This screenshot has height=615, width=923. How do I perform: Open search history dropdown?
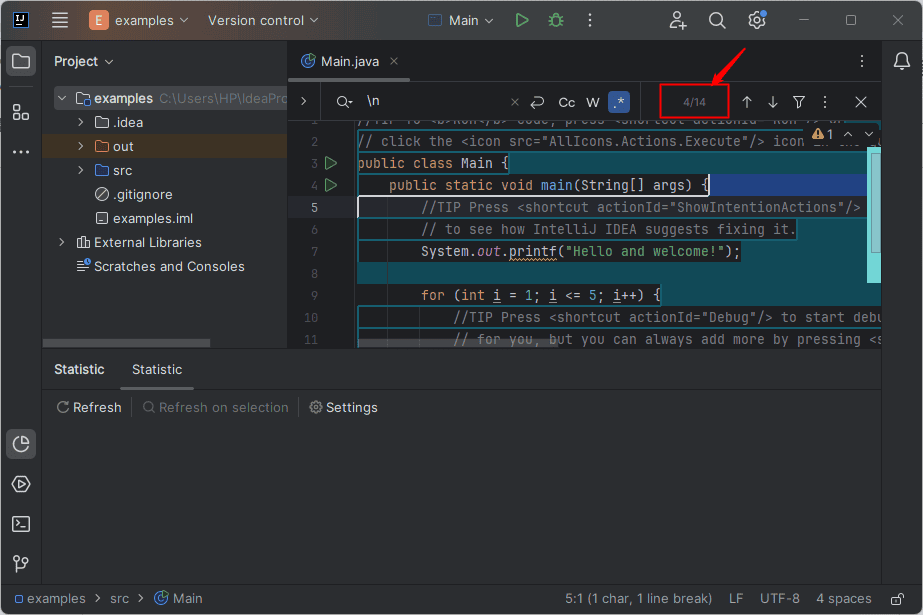click(344, 102)
